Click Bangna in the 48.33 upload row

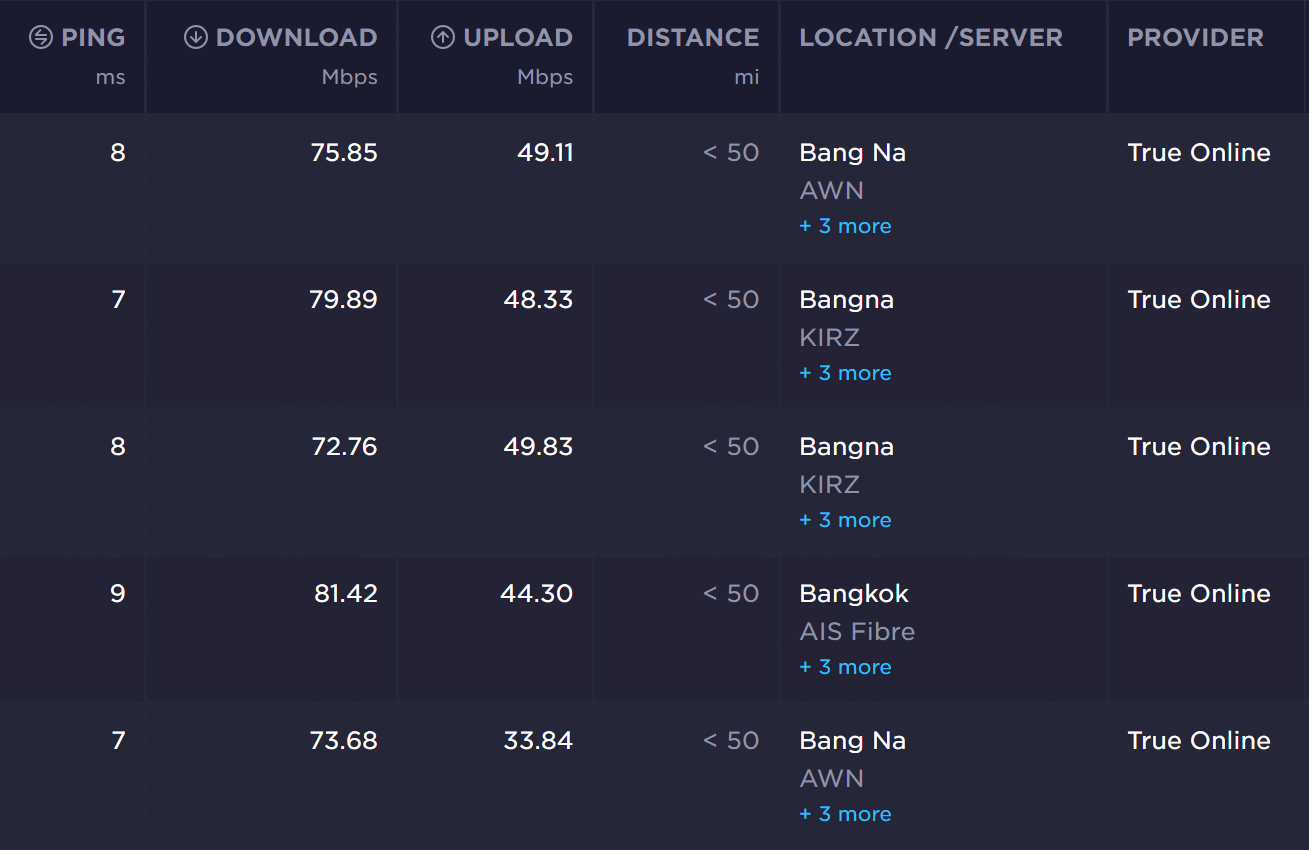[847, 300]
